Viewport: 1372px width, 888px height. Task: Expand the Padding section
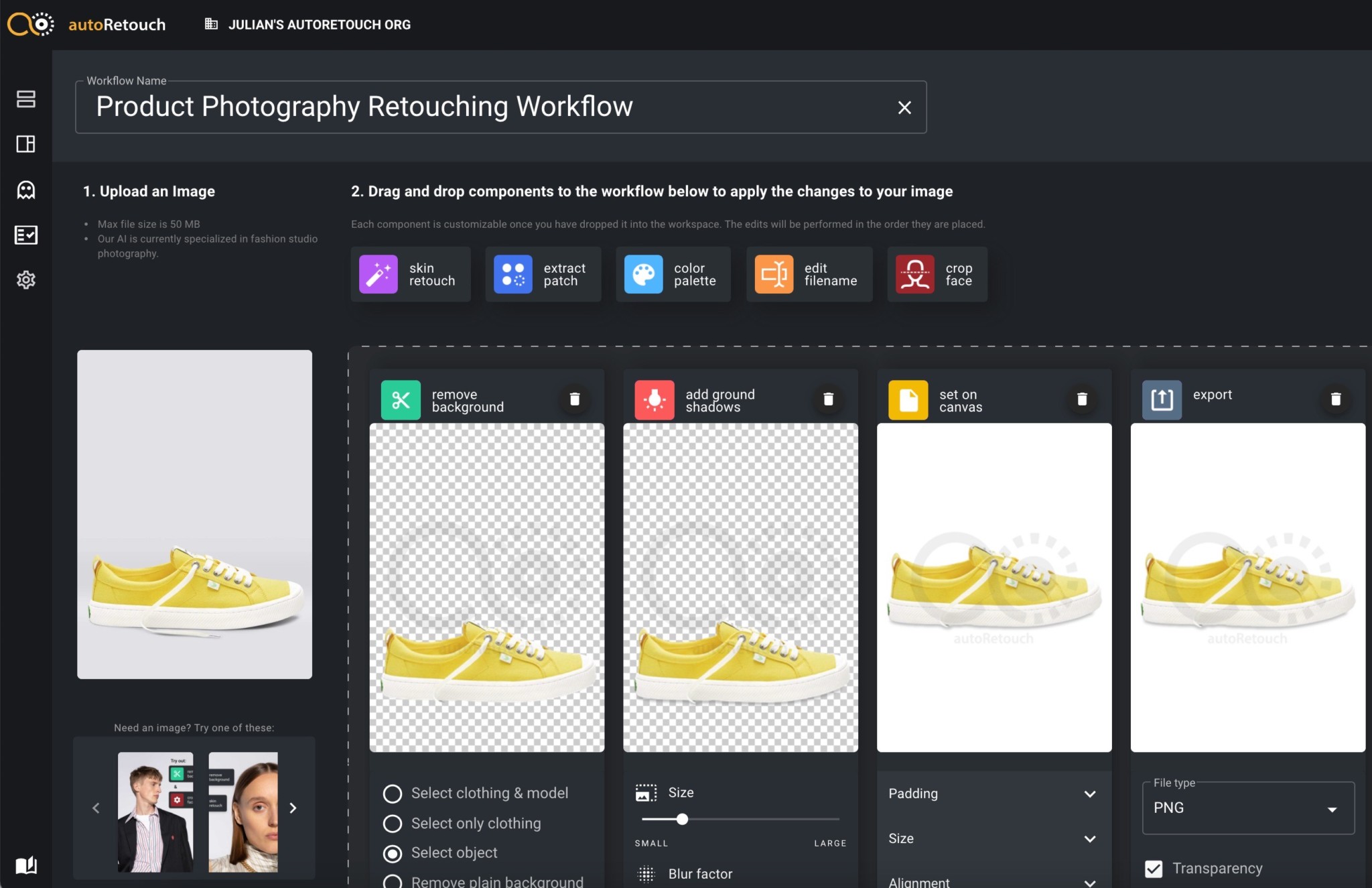point(994,794)
